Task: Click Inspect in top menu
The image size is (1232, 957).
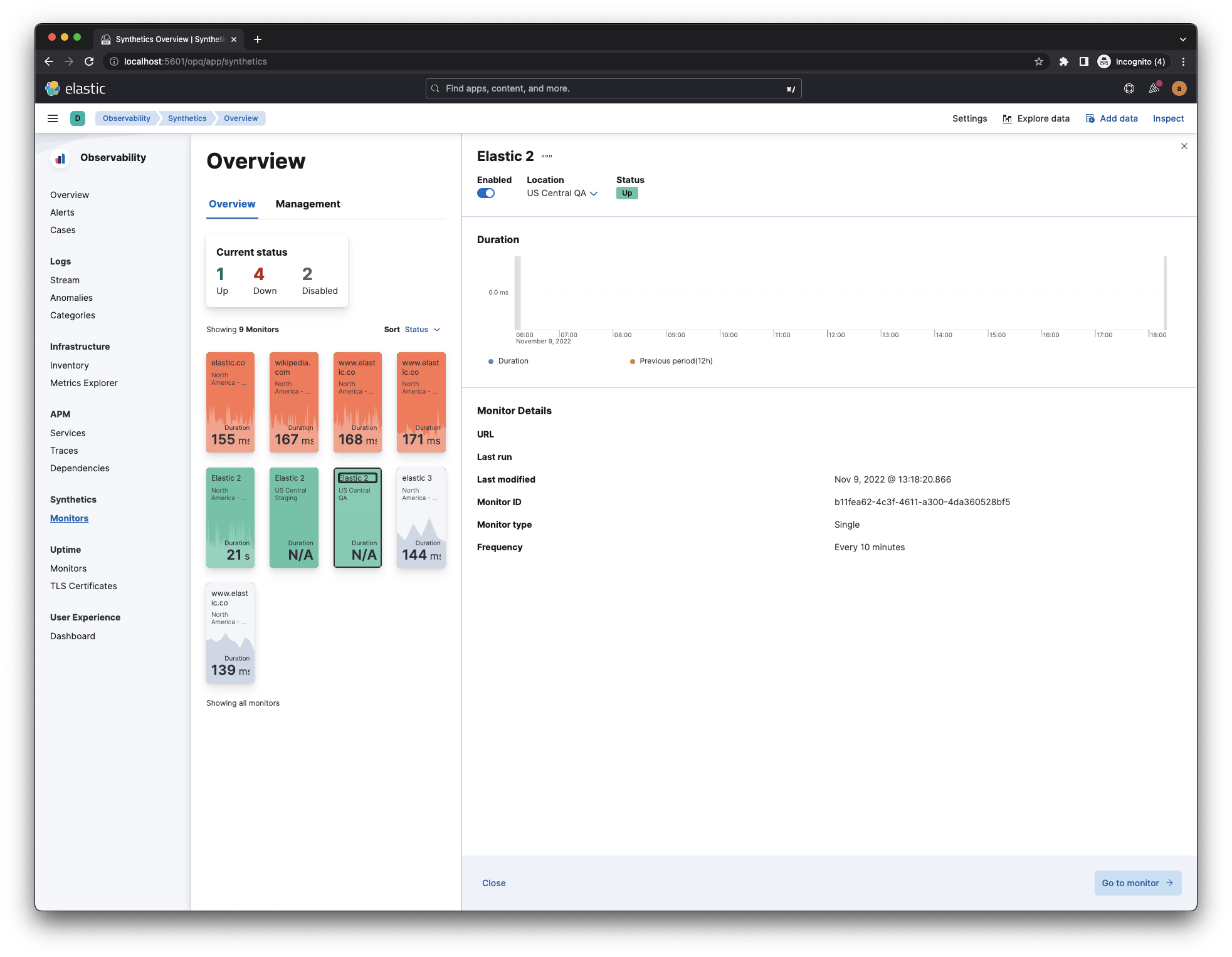Action: click(1168, 118)
